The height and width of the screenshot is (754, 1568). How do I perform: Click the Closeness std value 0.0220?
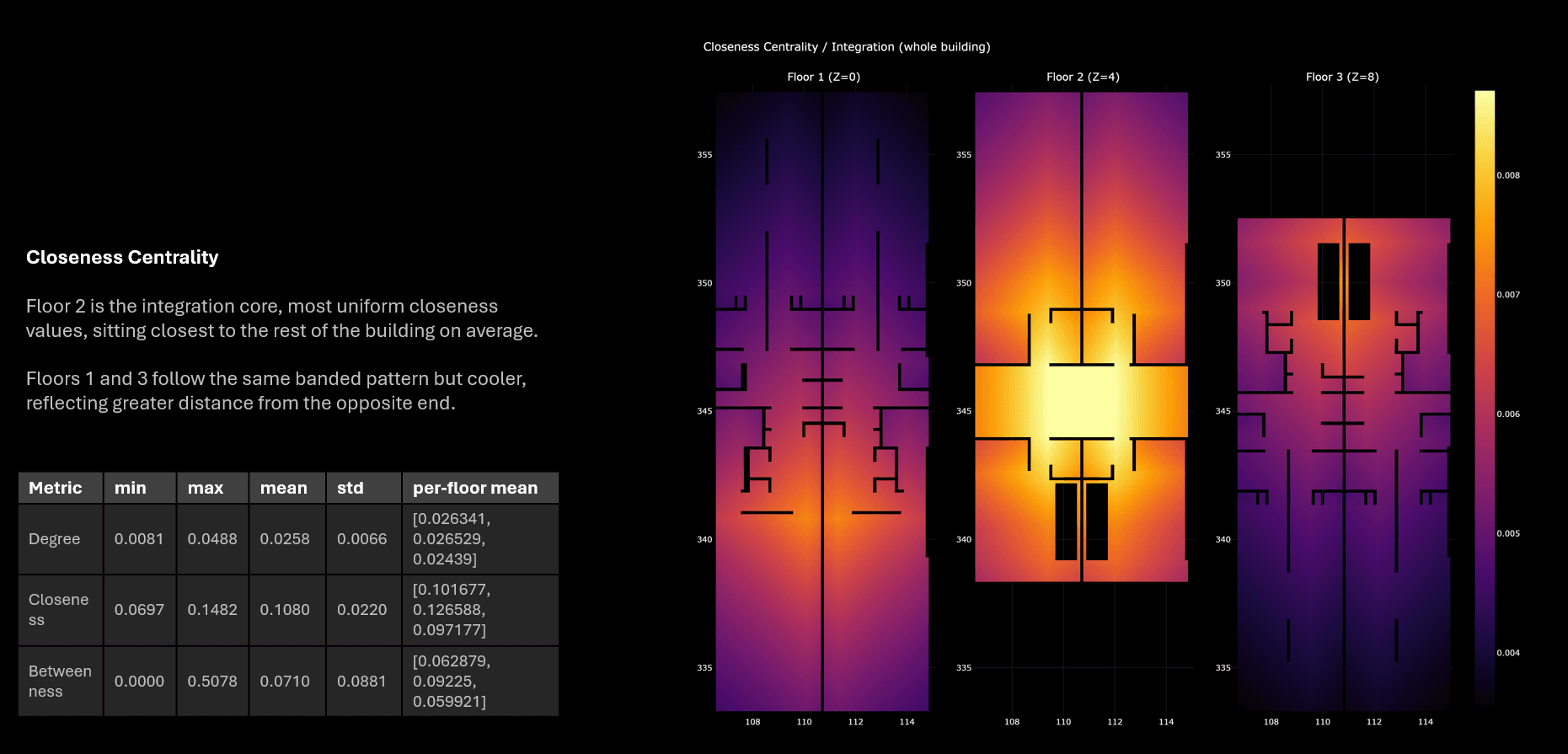click(x=363, y=610)
